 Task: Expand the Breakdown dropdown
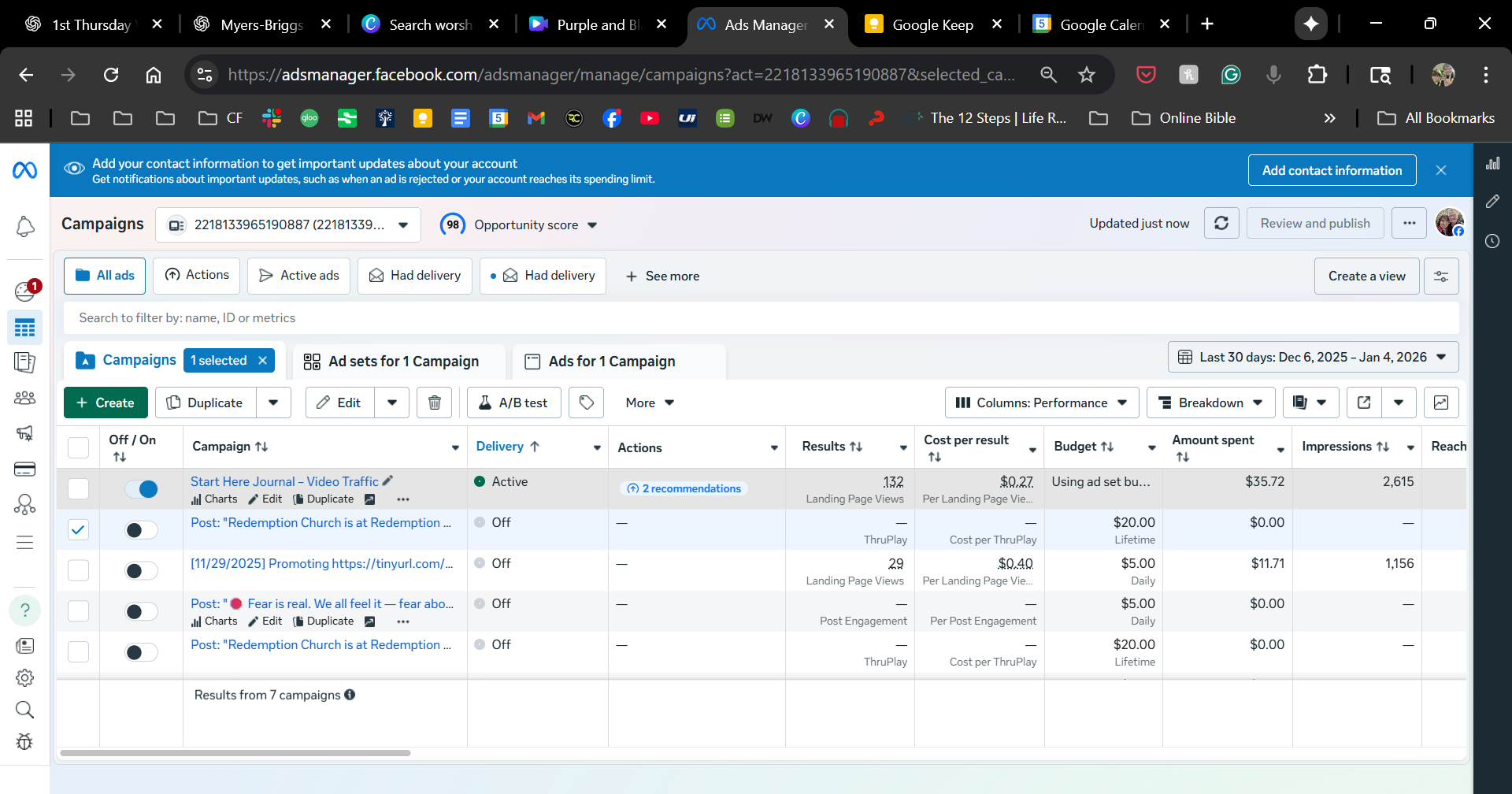[1210, 403]
